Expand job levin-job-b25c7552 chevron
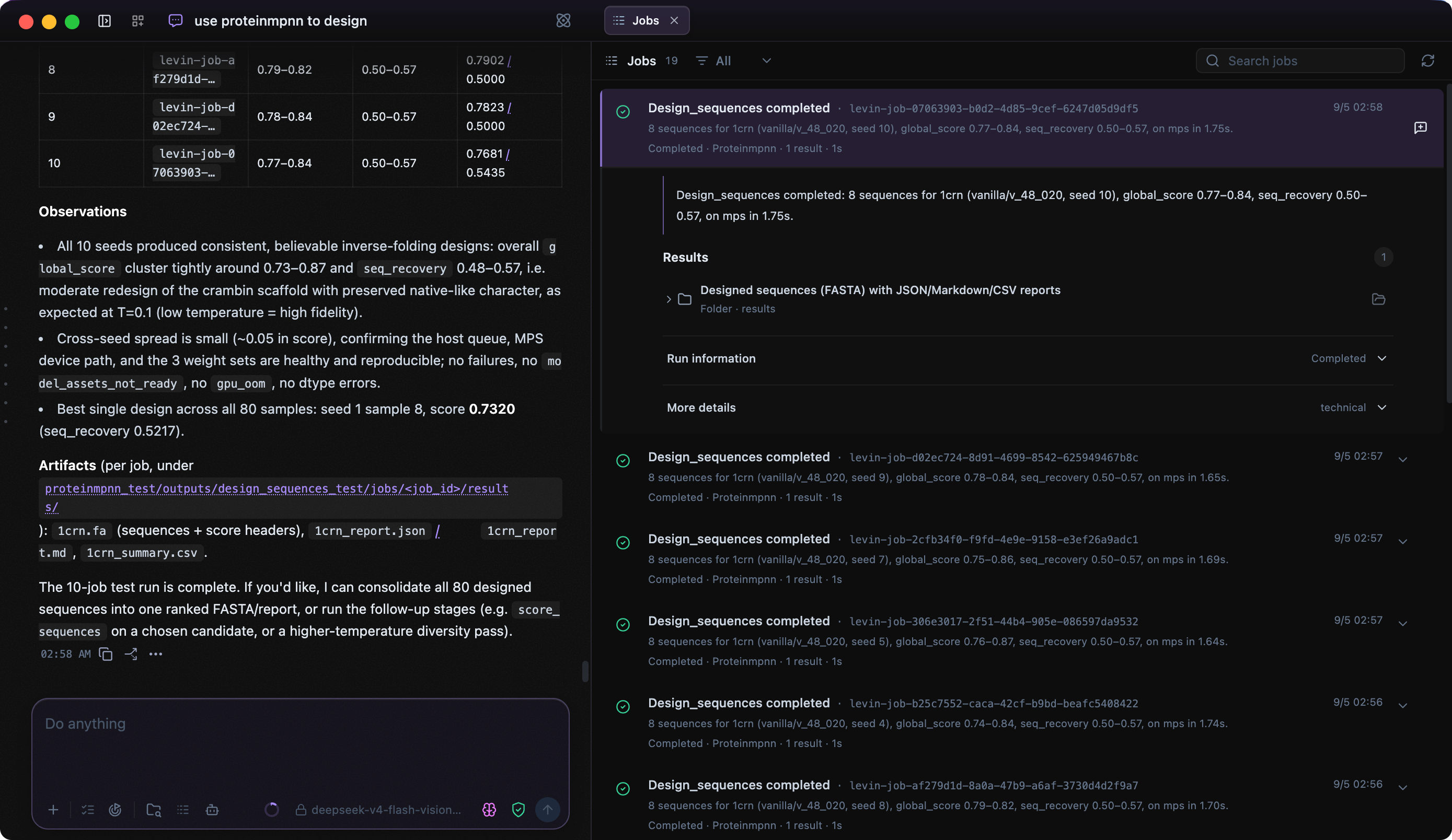1452x840 pixels. [1403, 705]
